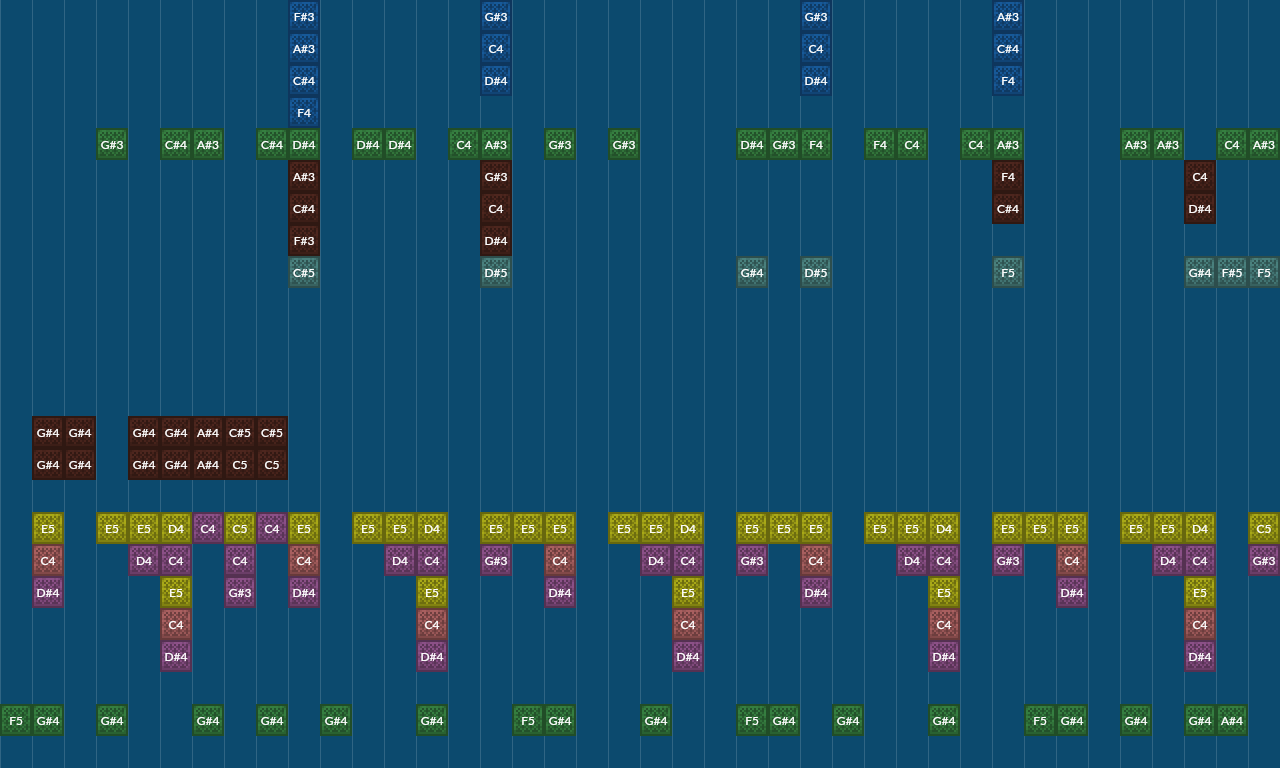1280x768 pixels.
Task: Click green D#4 note directly below blue F4
Action: coord(304,145)
